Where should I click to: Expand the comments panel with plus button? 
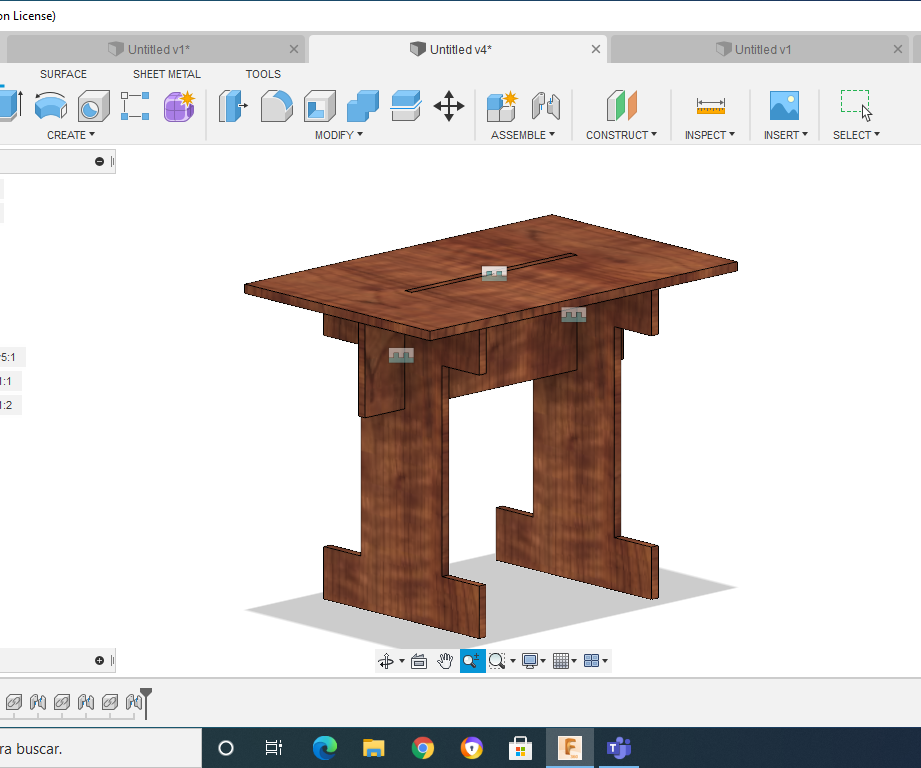[x=99, y=661]
